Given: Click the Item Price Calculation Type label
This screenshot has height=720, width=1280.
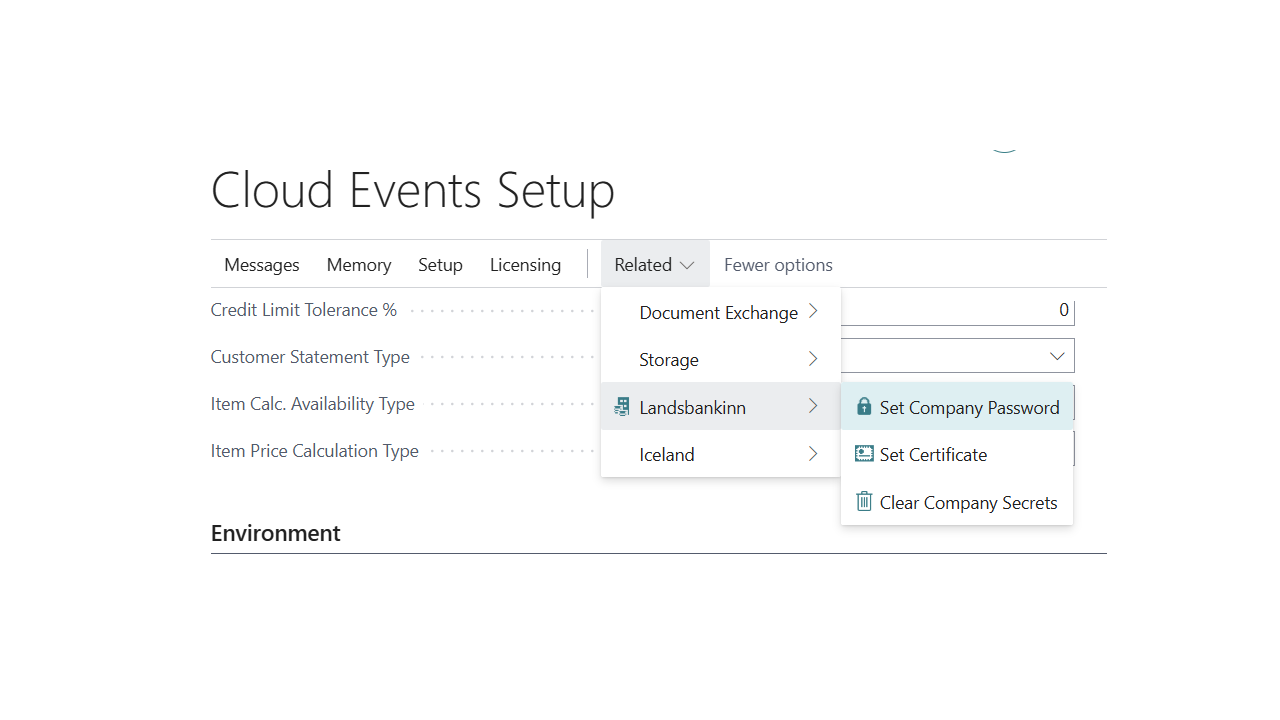Looking at the screenshot, I should click(x=314, y=451).
